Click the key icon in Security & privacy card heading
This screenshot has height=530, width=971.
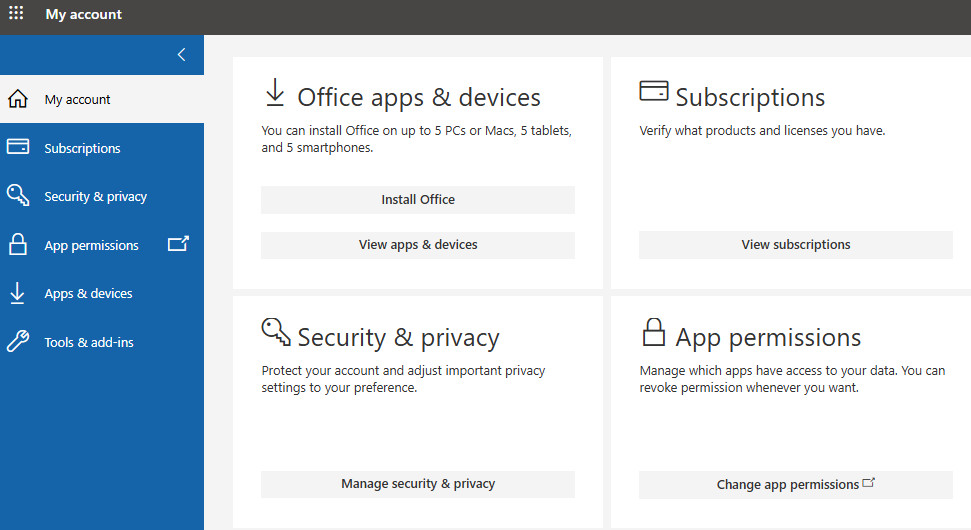(276, 331)
